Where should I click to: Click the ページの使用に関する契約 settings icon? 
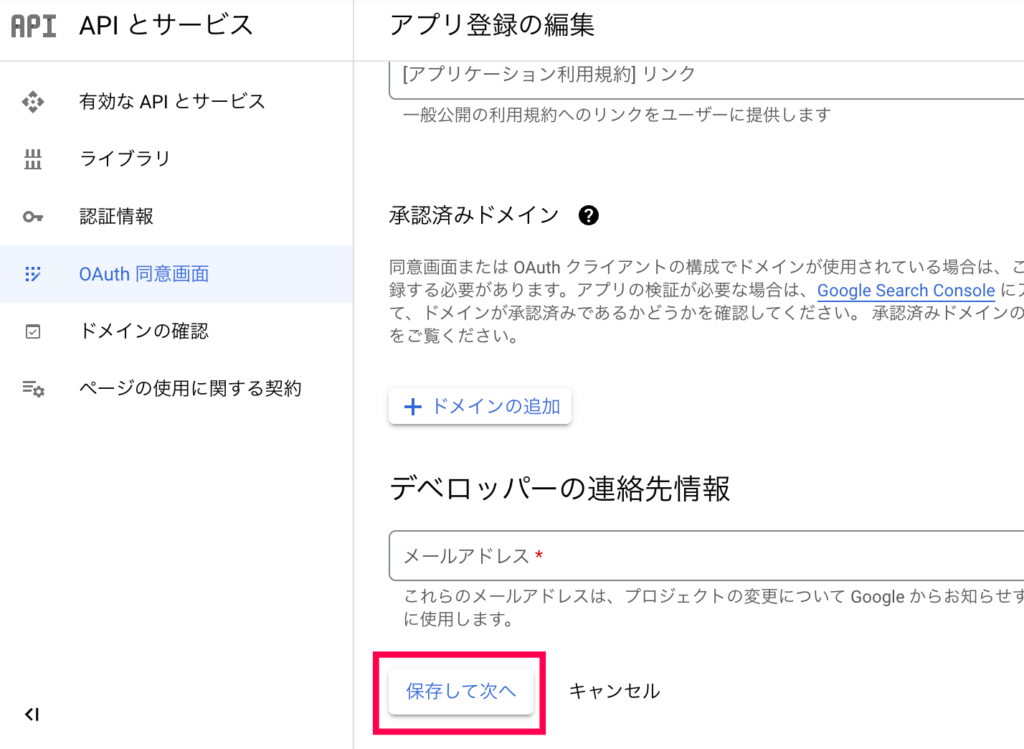coord(33,389)
